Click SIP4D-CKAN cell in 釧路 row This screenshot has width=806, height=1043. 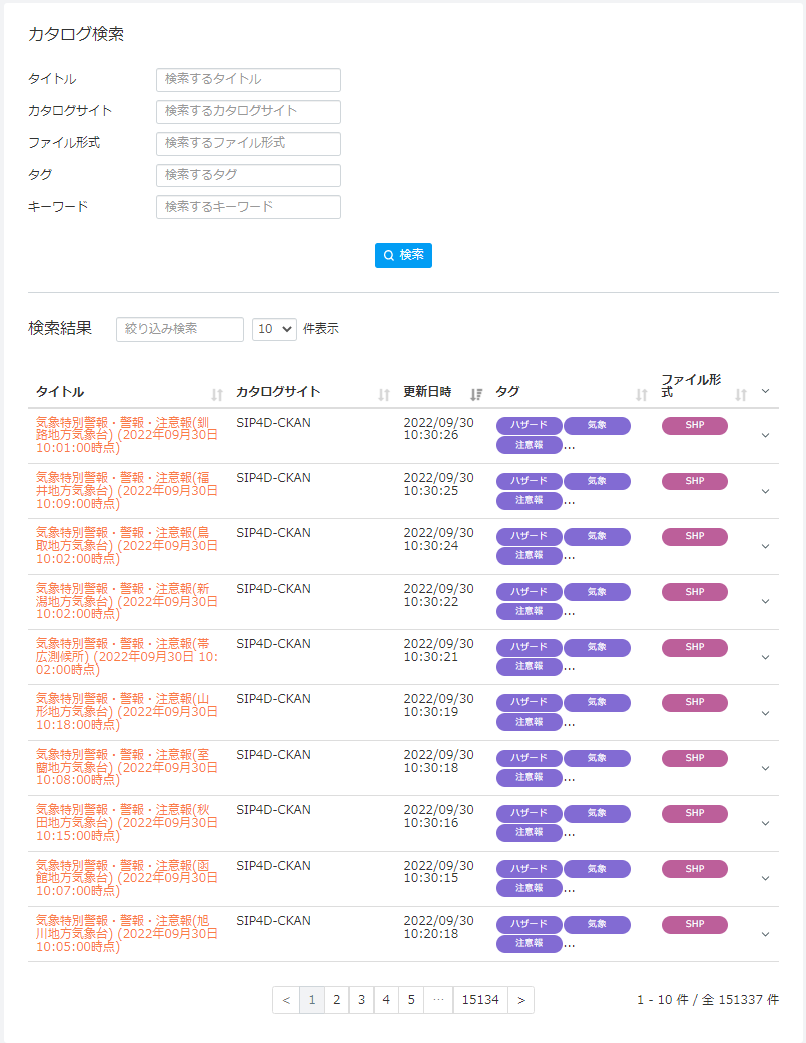(x=273, y=423)
